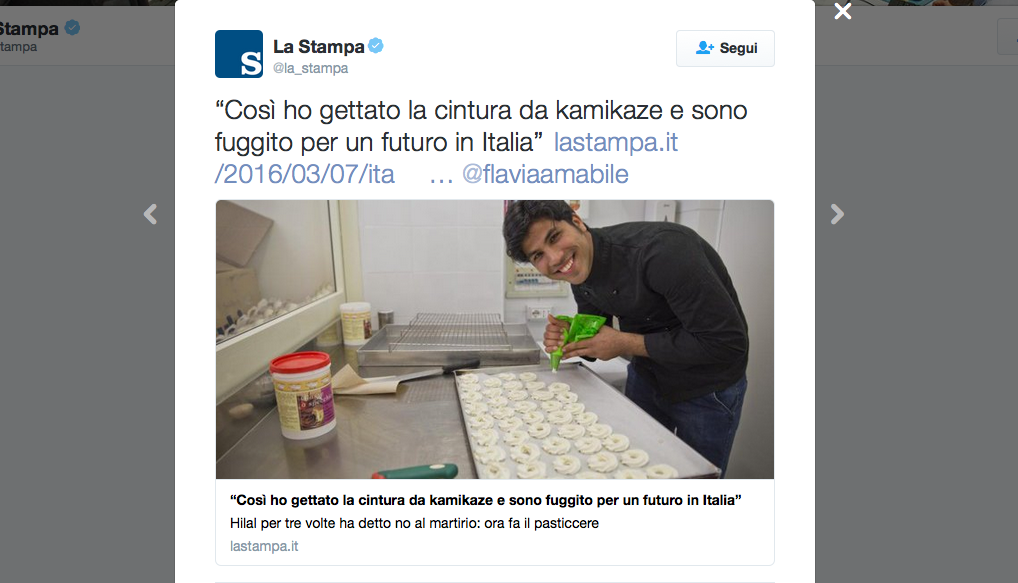Image resolution: width=1018 pixels, height=583 pixels.
Task: Click the verified badge in the background header
Action: click(72, 28)
